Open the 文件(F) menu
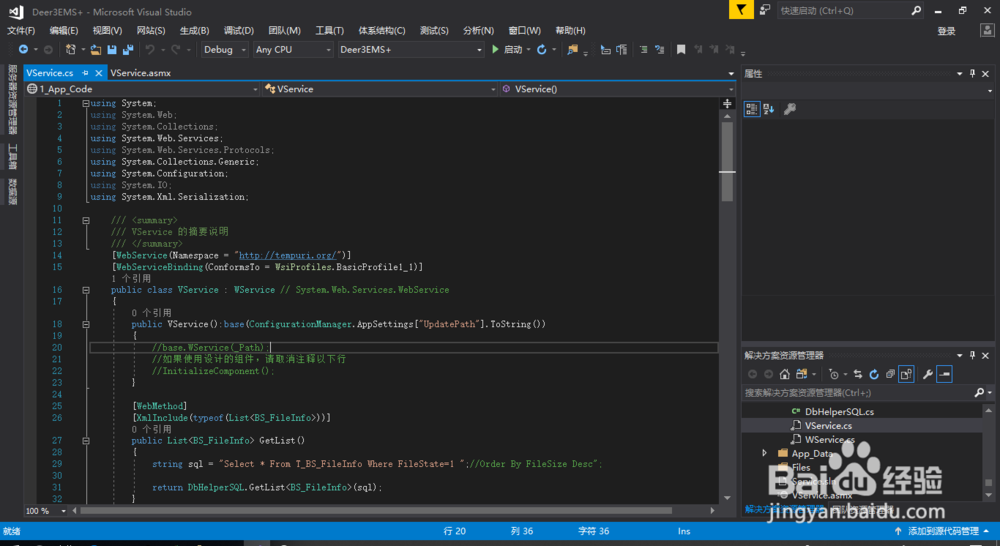The image size is (1000, 546). click(21, 31)
